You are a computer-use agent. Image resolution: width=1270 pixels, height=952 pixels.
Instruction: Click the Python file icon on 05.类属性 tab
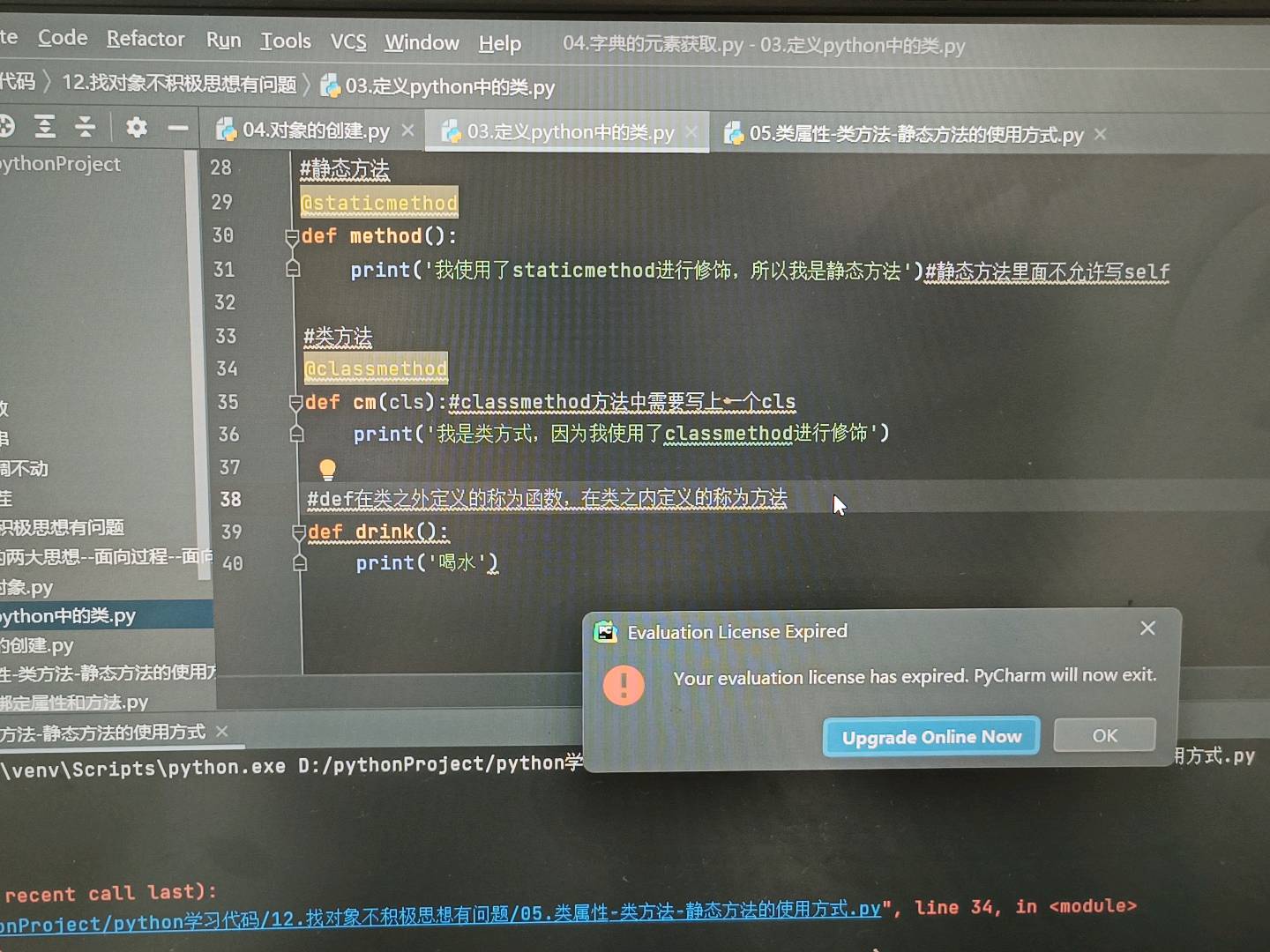734,133
